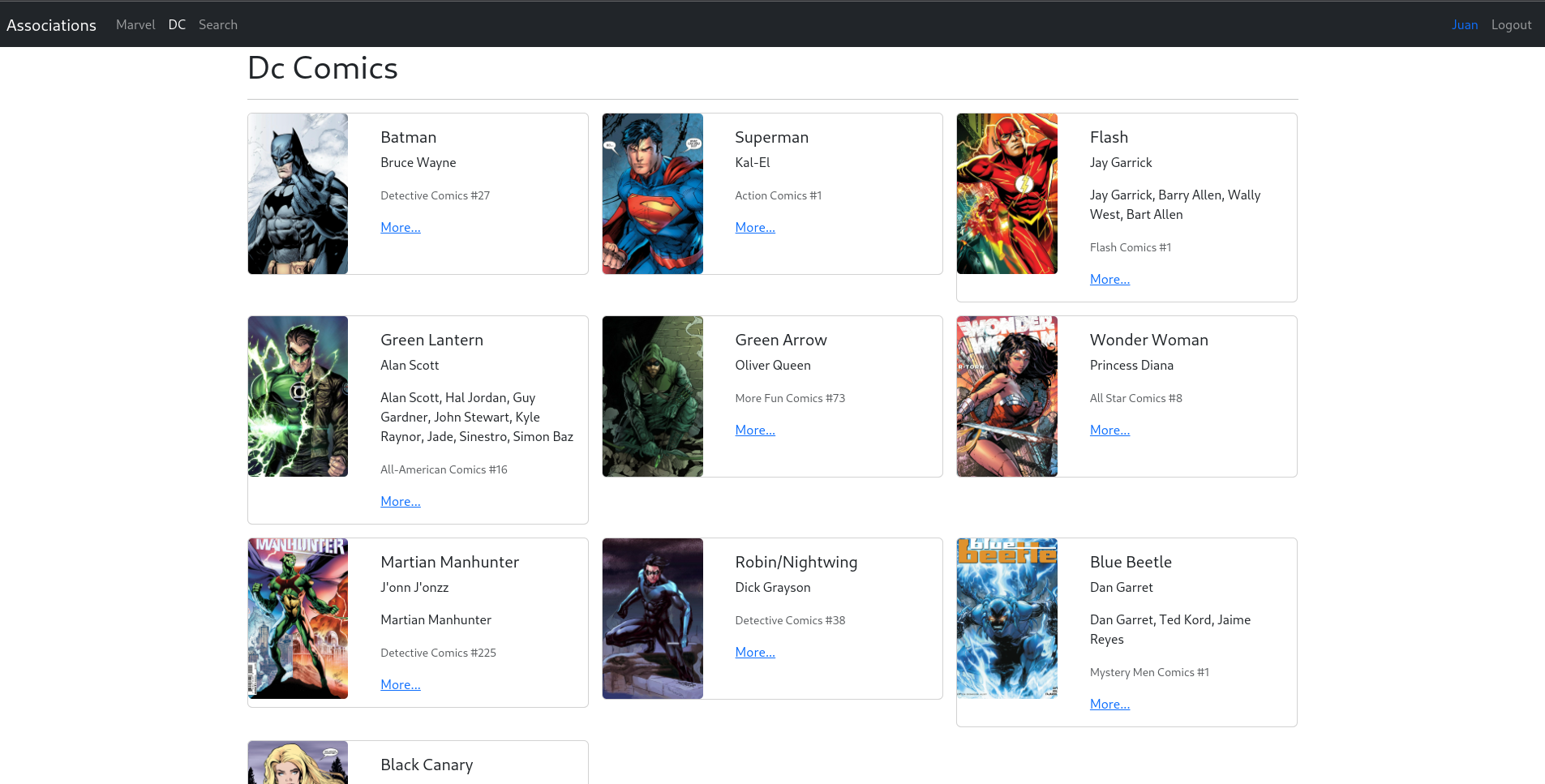Select the Princess Diana text
Image resolution: width=1545 pixels, height=784 pixels.
(x=1131, y=366)
